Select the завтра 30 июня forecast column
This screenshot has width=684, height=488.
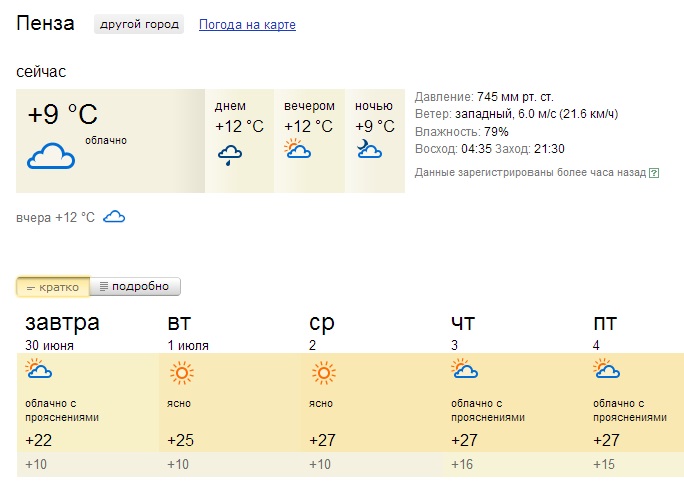(x=88, y=393)
